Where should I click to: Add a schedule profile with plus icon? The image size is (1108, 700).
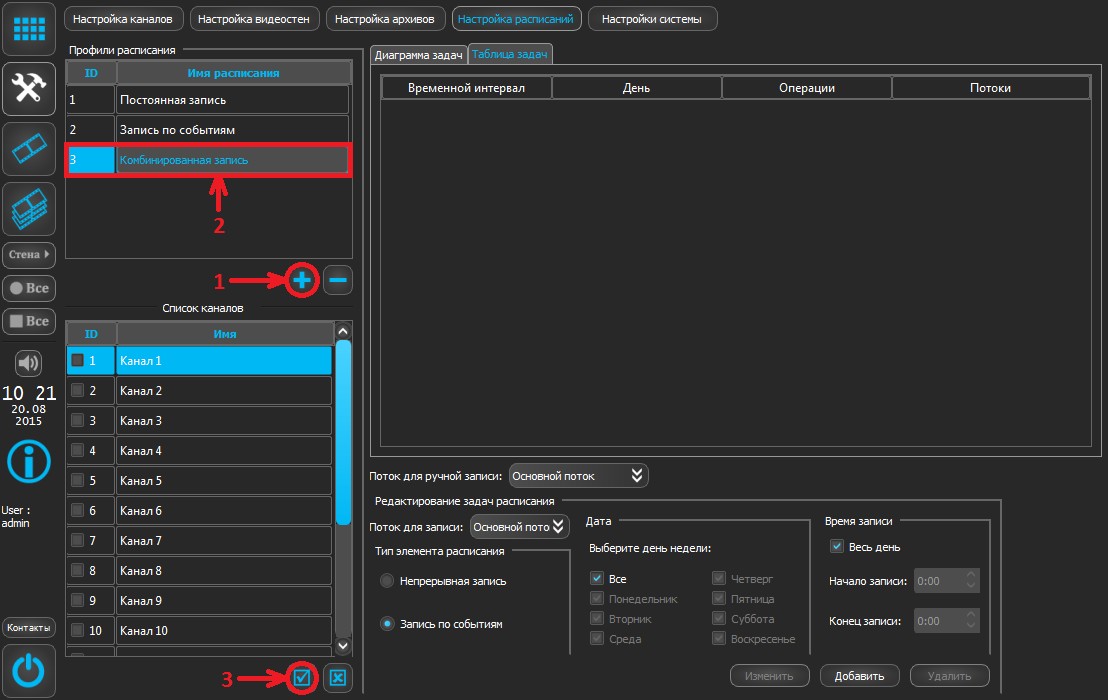[301, 281]
